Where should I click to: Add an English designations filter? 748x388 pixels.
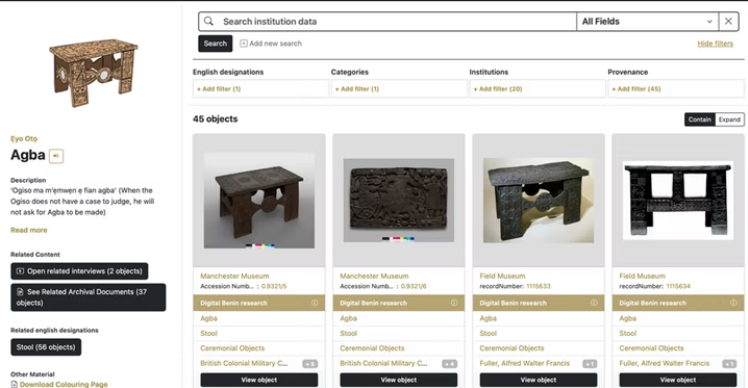[260, 89]
